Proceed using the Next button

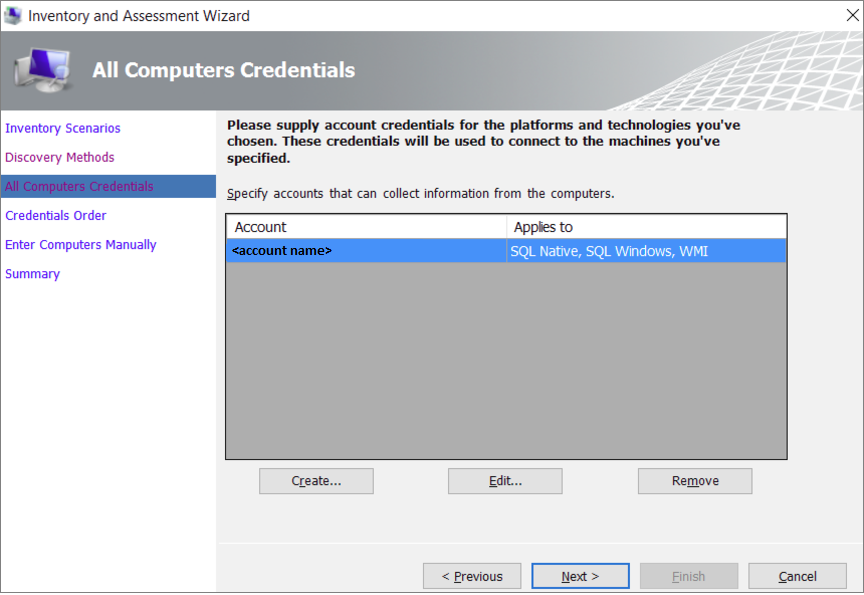(x=580, y=576)
